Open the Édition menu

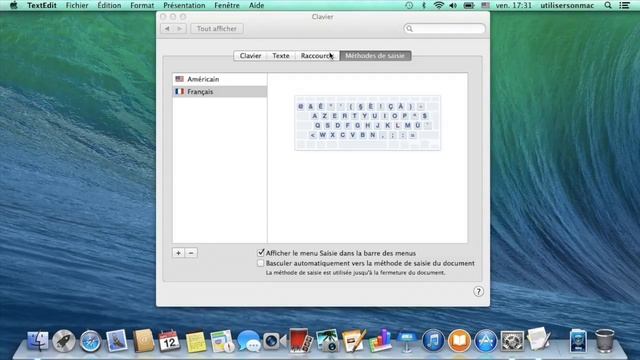tap(109, 5)
